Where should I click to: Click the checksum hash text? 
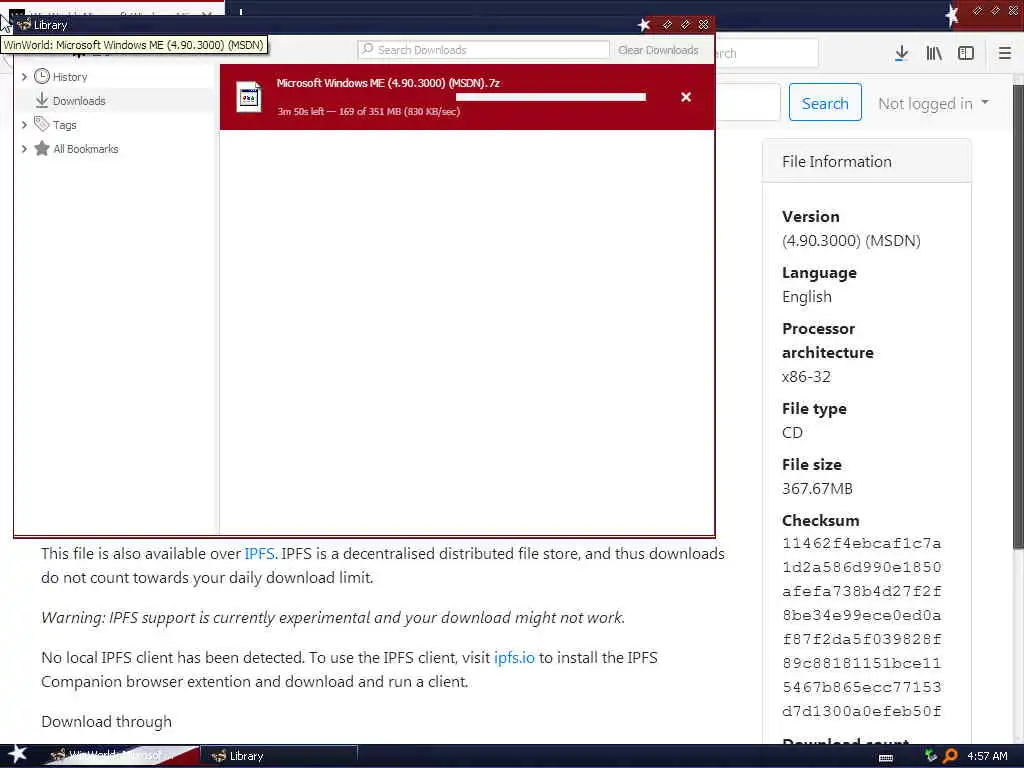click(861, 627)
